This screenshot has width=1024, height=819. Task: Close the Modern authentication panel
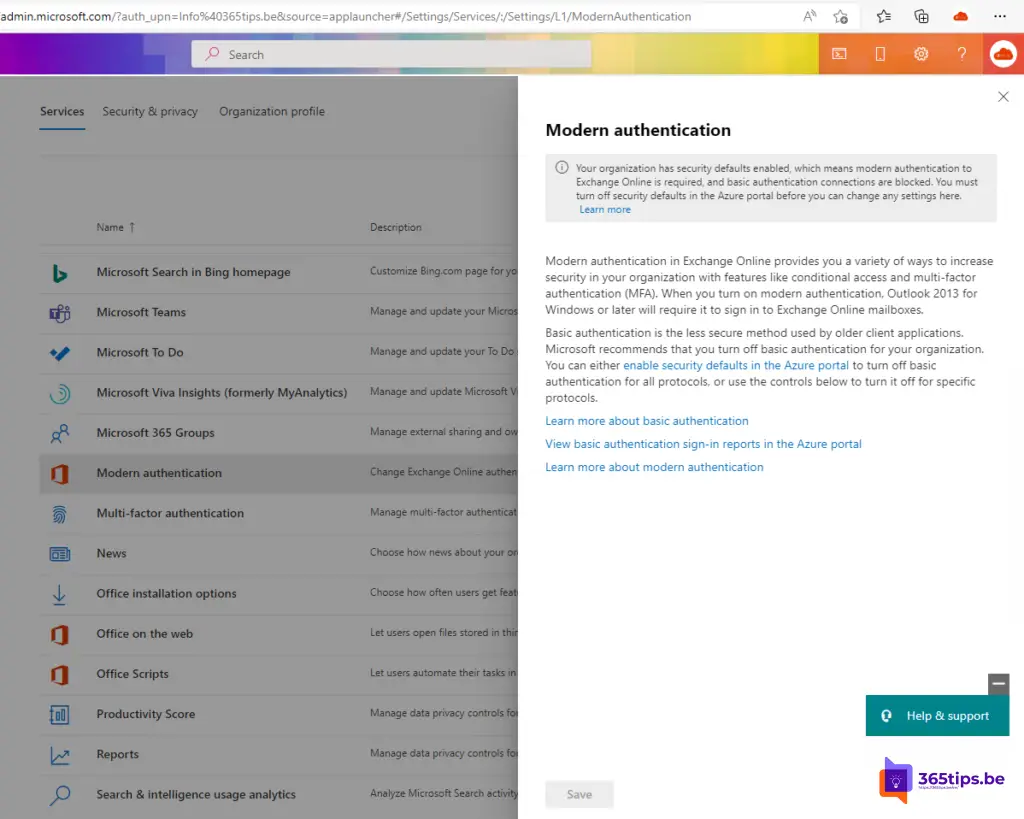1003,97
